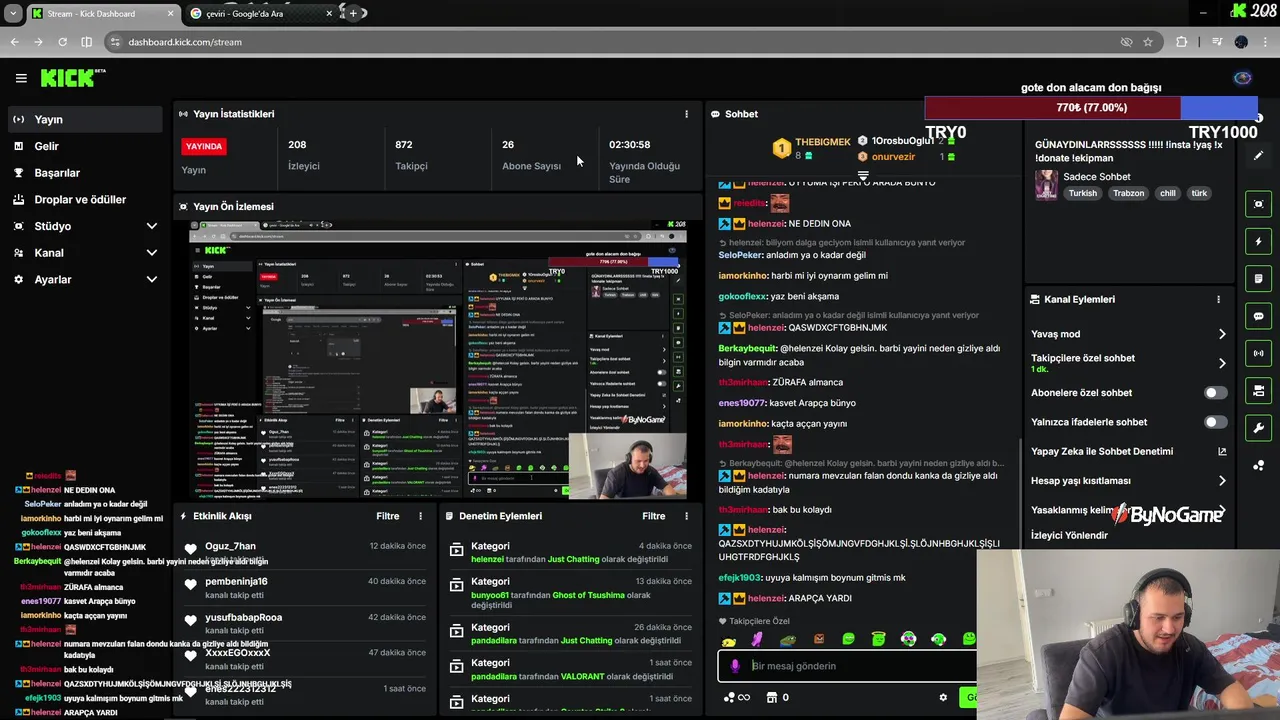Insert the angry orange face emote
This screenshot has height=720, width=1280.
pos(818,640)
